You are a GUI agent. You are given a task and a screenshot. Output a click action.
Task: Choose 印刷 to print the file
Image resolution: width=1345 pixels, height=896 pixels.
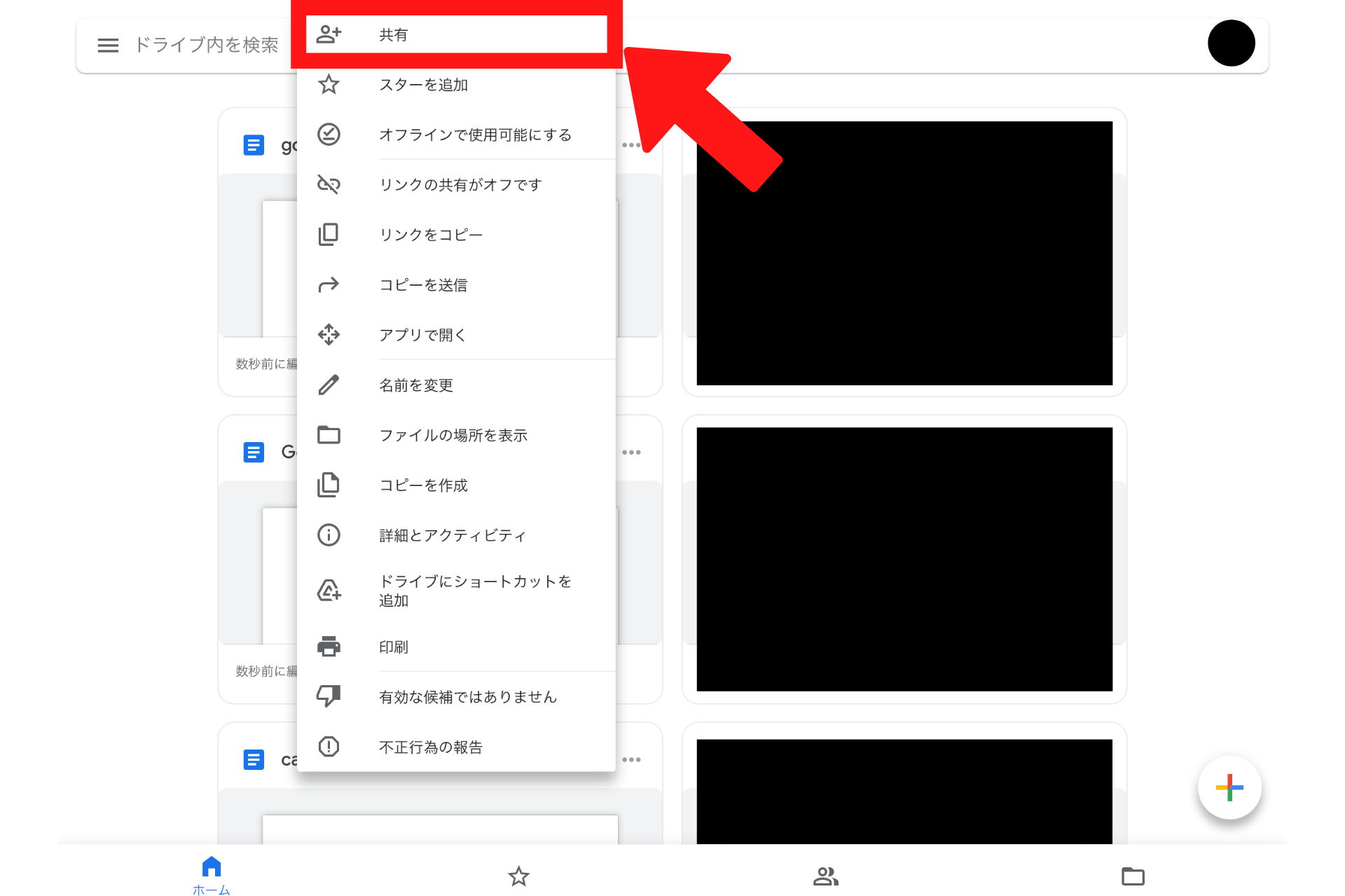pos(456,647)
